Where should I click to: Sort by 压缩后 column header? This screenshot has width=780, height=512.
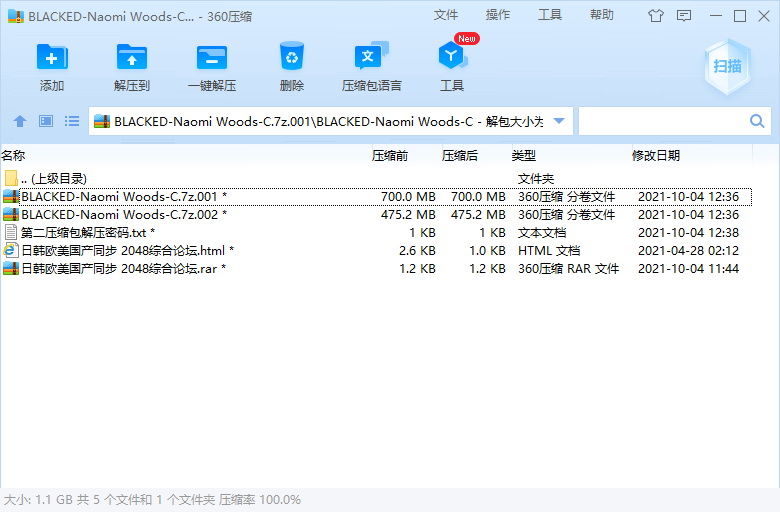click(460, 156)
